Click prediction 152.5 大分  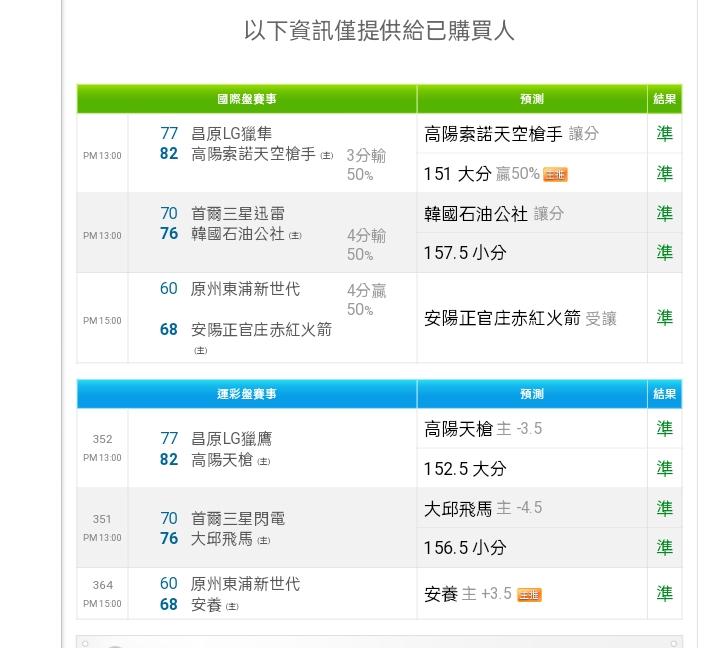tap(465, 469)
